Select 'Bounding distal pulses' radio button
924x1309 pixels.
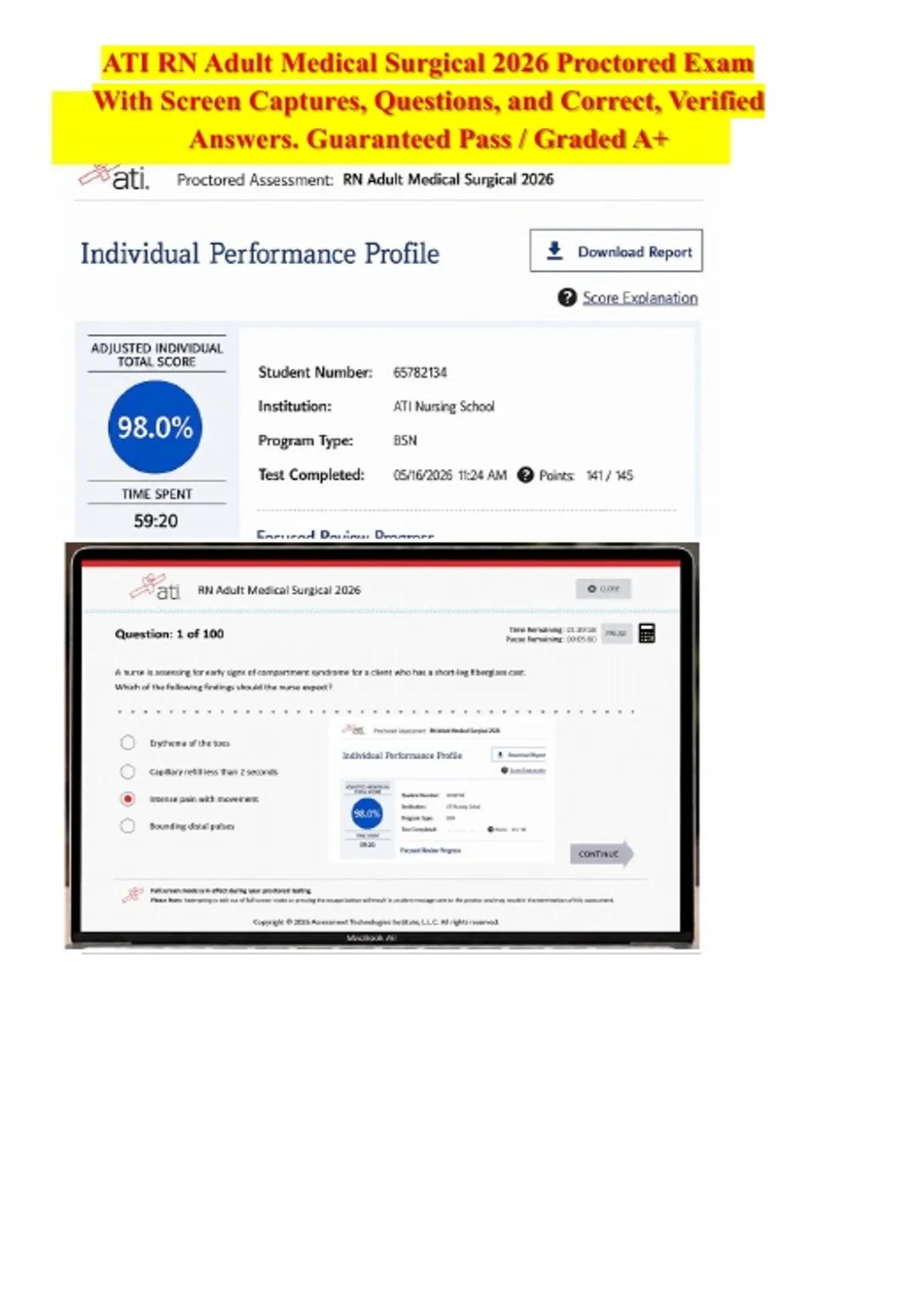128,825
